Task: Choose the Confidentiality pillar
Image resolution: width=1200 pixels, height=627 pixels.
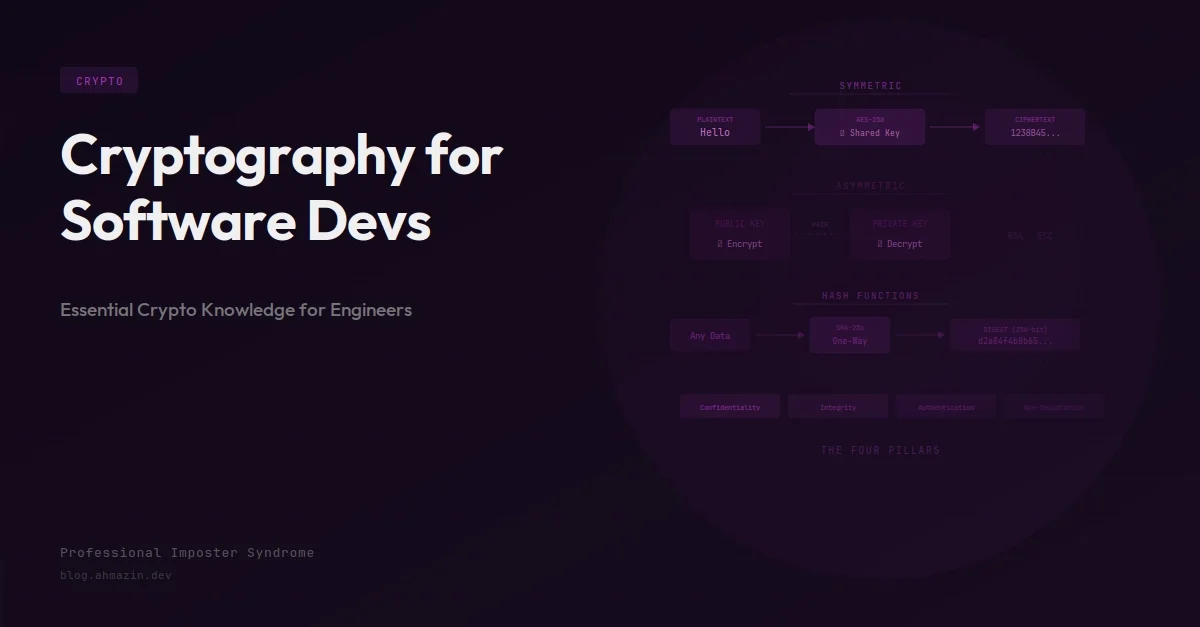Action: 730,407
